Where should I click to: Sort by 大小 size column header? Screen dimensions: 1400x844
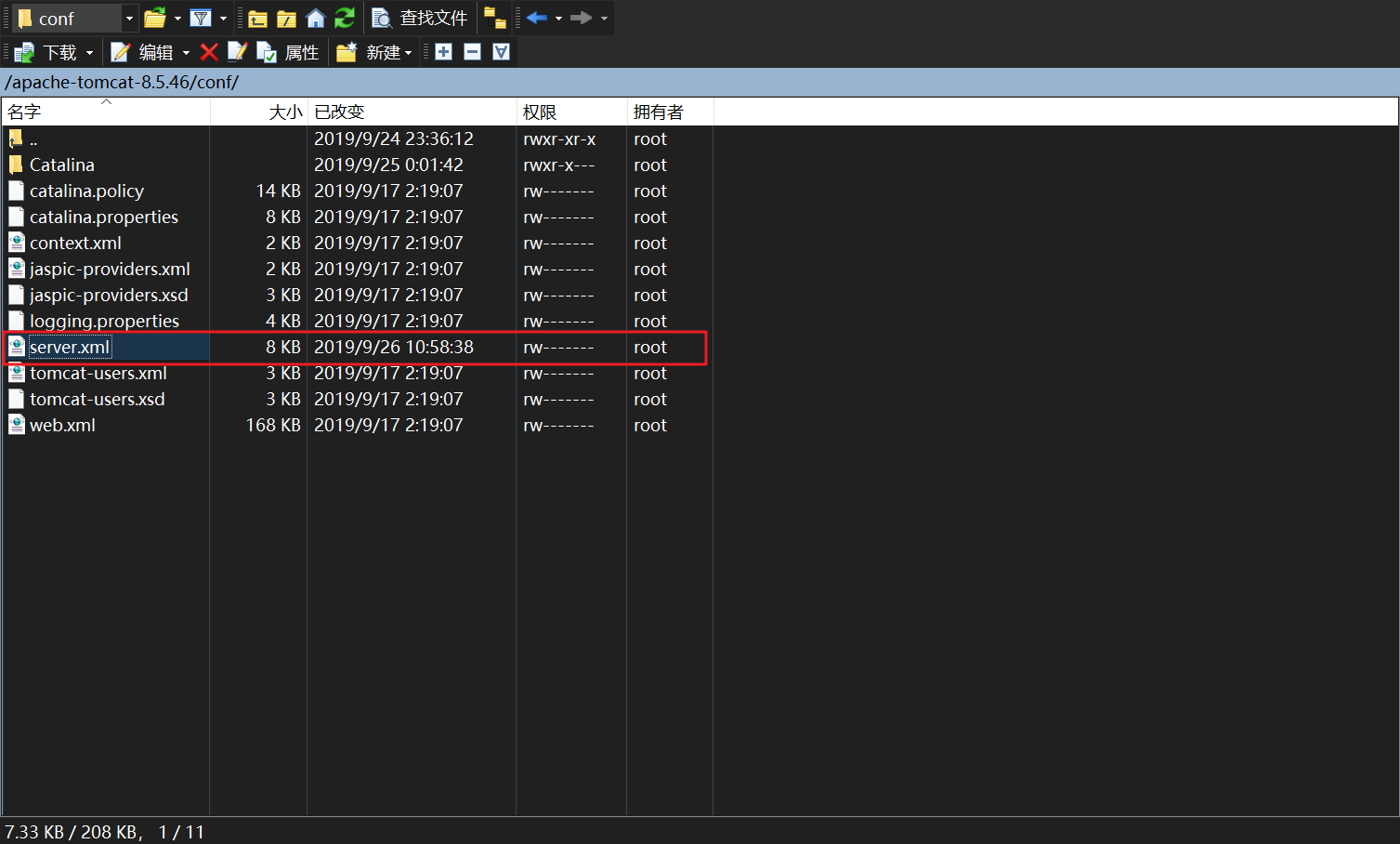(259, 112)
